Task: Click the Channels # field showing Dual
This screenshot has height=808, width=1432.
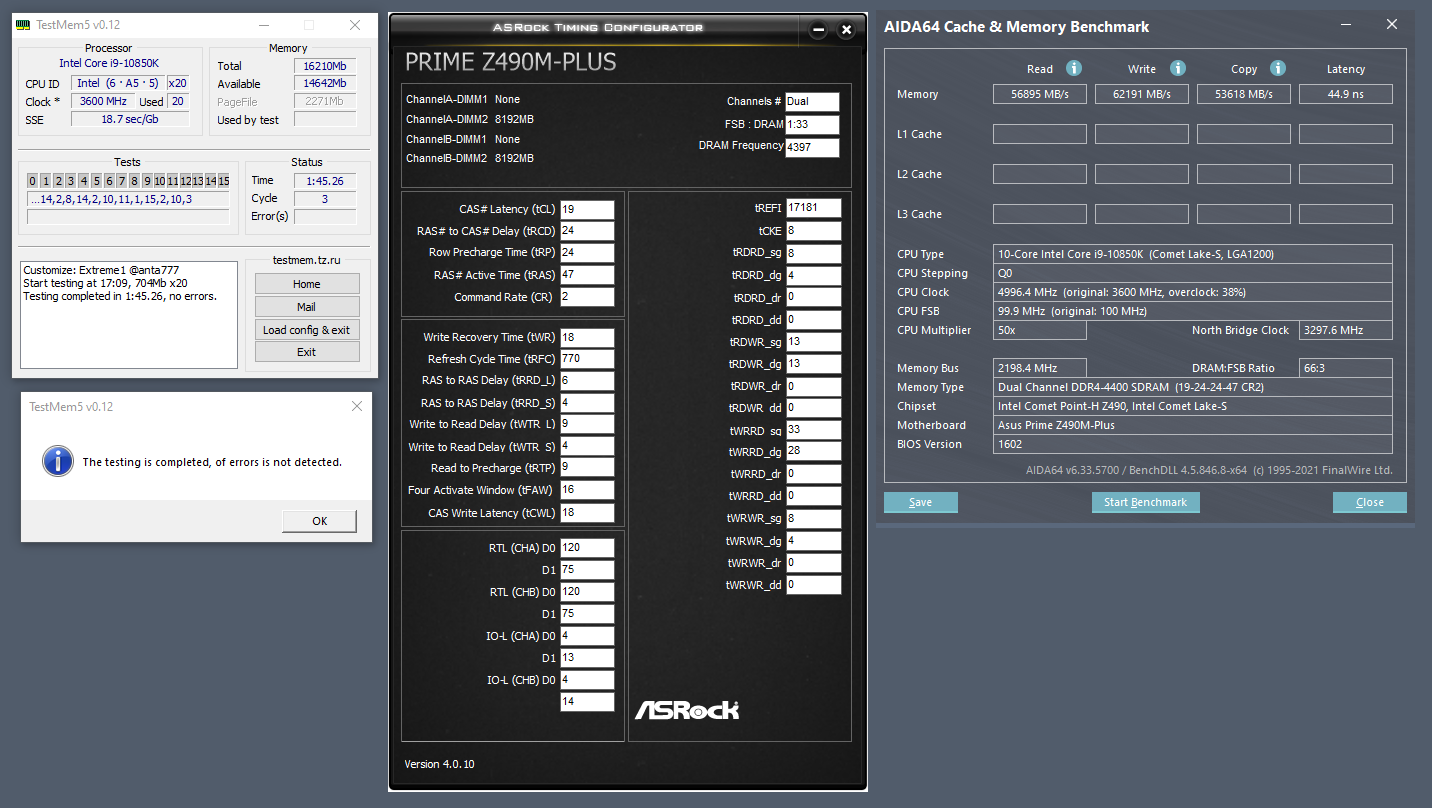Action: click(x=812, y=101)
